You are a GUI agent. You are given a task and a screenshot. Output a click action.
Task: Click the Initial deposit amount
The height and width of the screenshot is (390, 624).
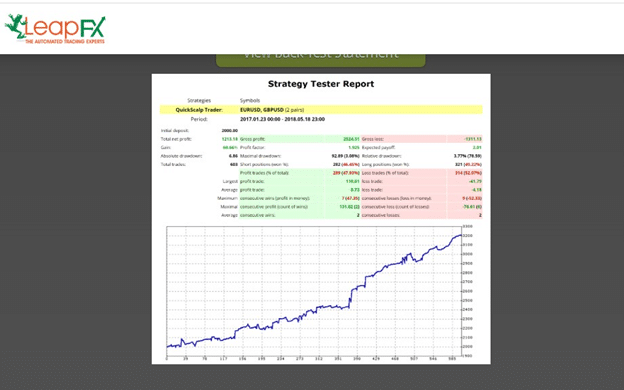click(230, 131)
